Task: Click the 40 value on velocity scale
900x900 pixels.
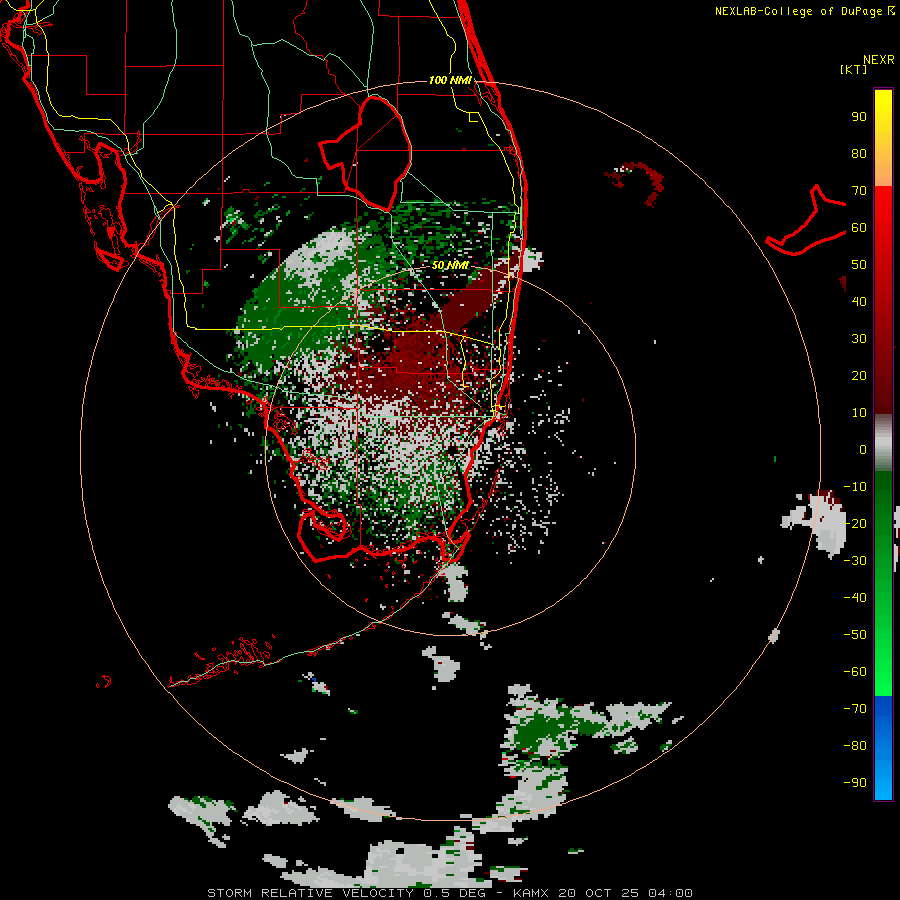Action: pos(859,301)
